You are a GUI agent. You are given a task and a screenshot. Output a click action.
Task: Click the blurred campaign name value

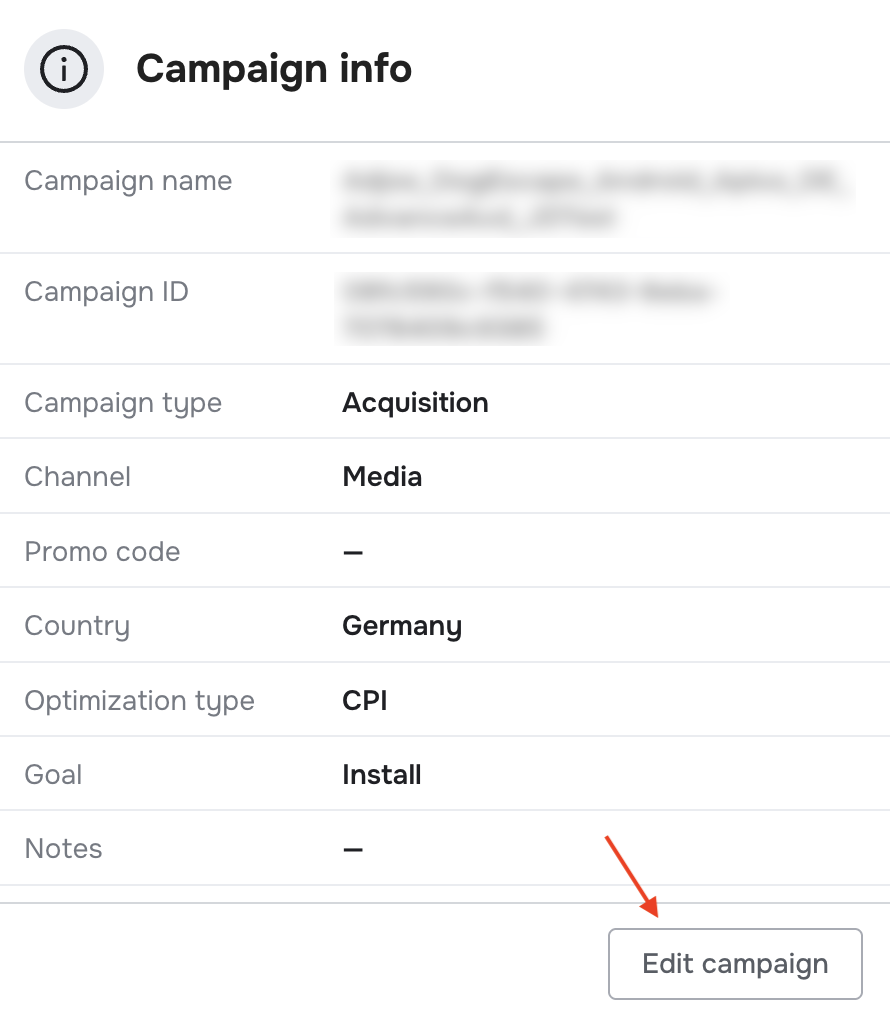click(x=594, y=198)
